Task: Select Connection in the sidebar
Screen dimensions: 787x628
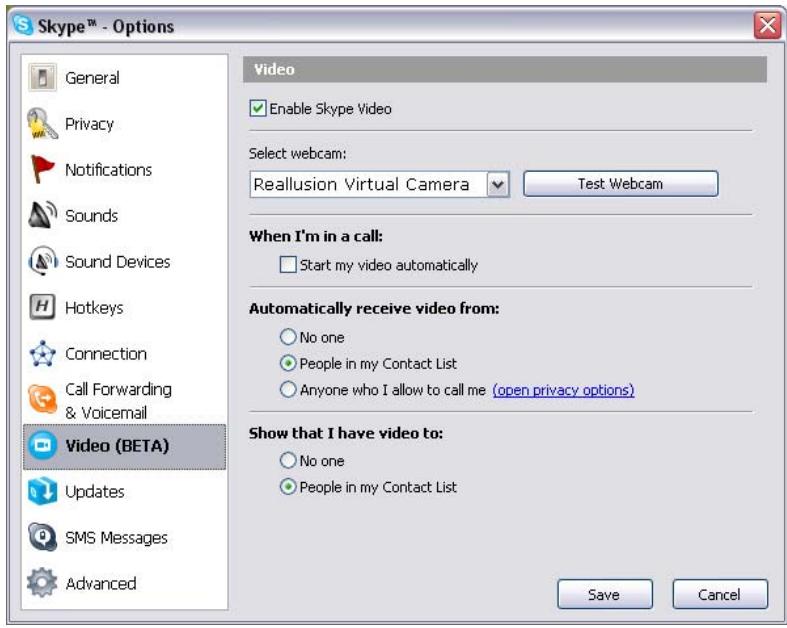Action: coord(106,354)
